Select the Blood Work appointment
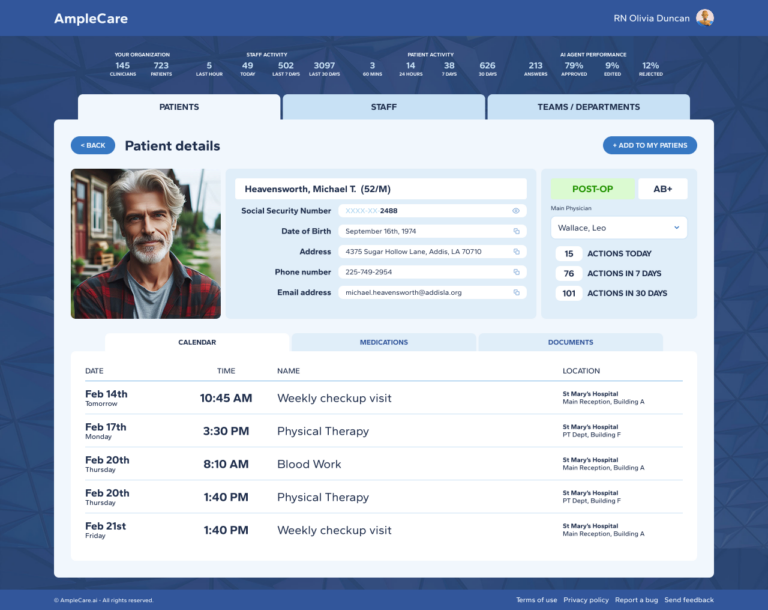This screenshot has height=610, width=768. pos(384,464)
